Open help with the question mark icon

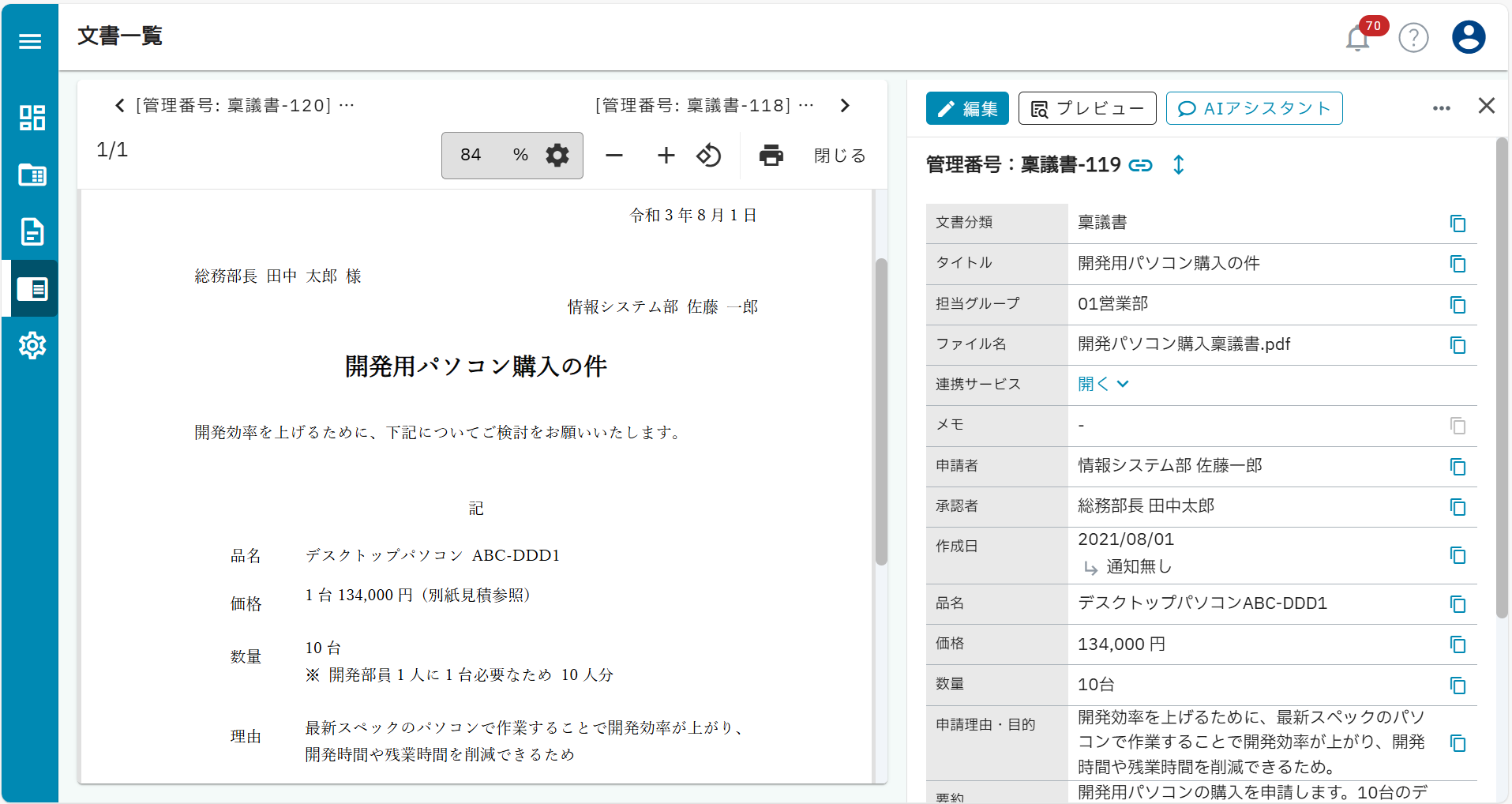1413,37
